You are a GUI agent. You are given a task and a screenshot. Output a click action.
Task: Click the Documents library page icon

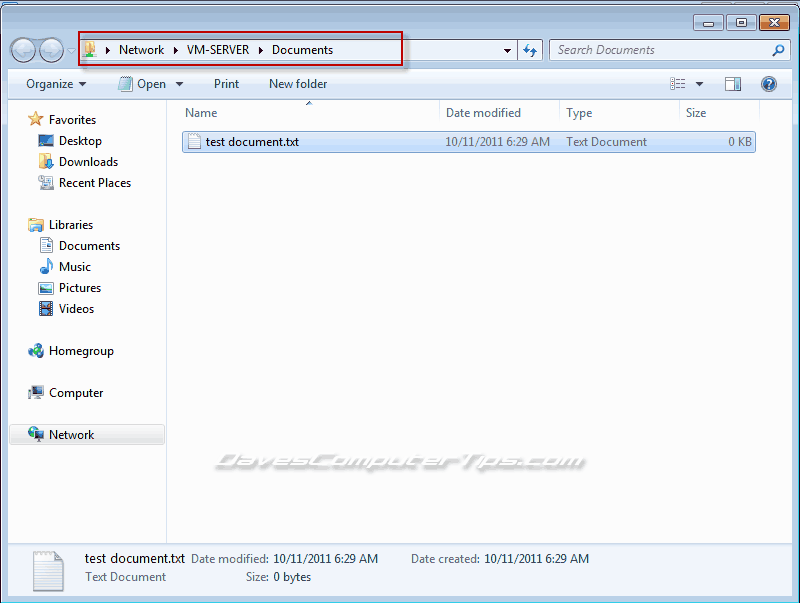46,245
